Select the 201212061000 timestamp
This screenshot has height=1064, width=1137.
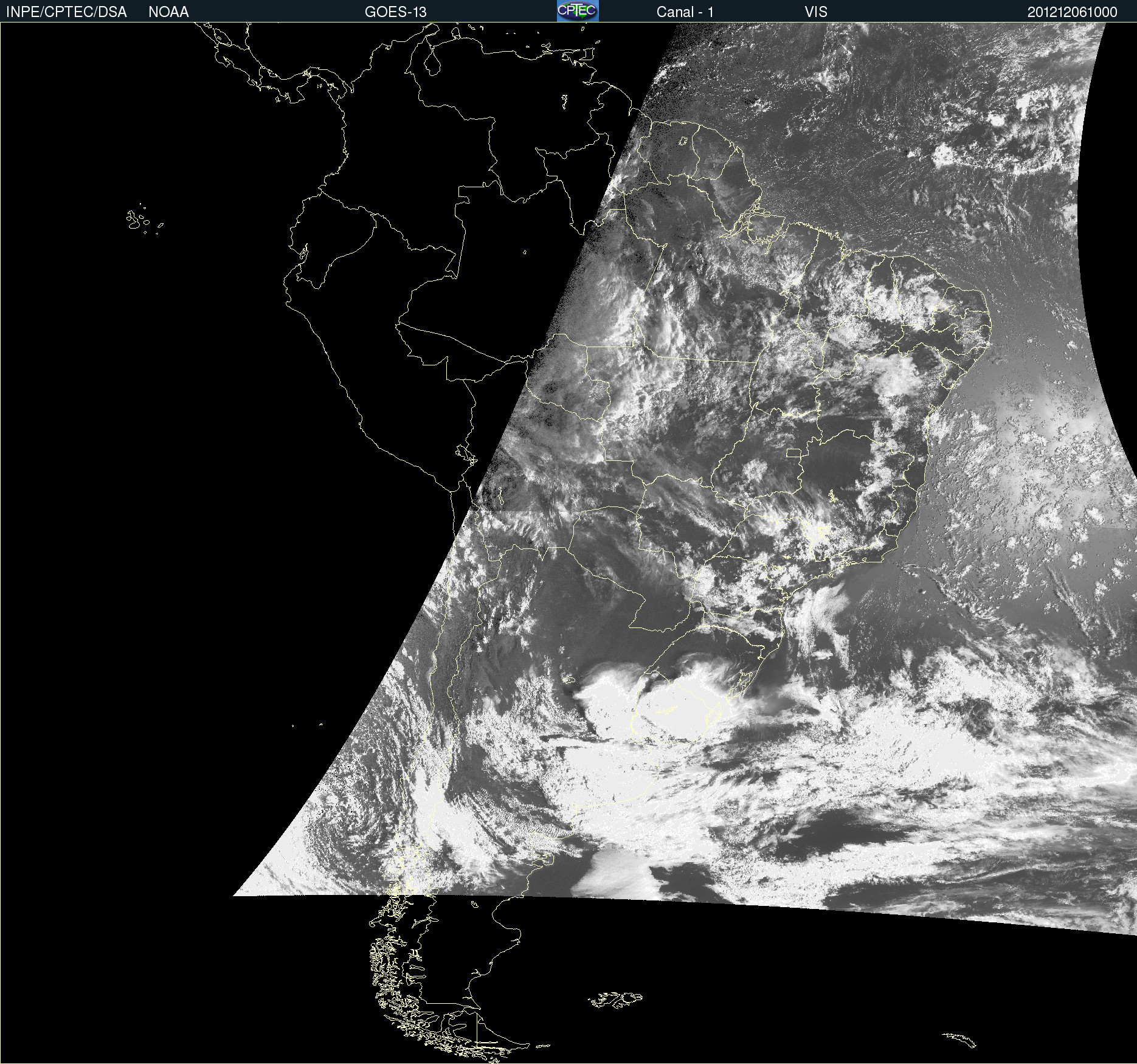pos(1072,12)
